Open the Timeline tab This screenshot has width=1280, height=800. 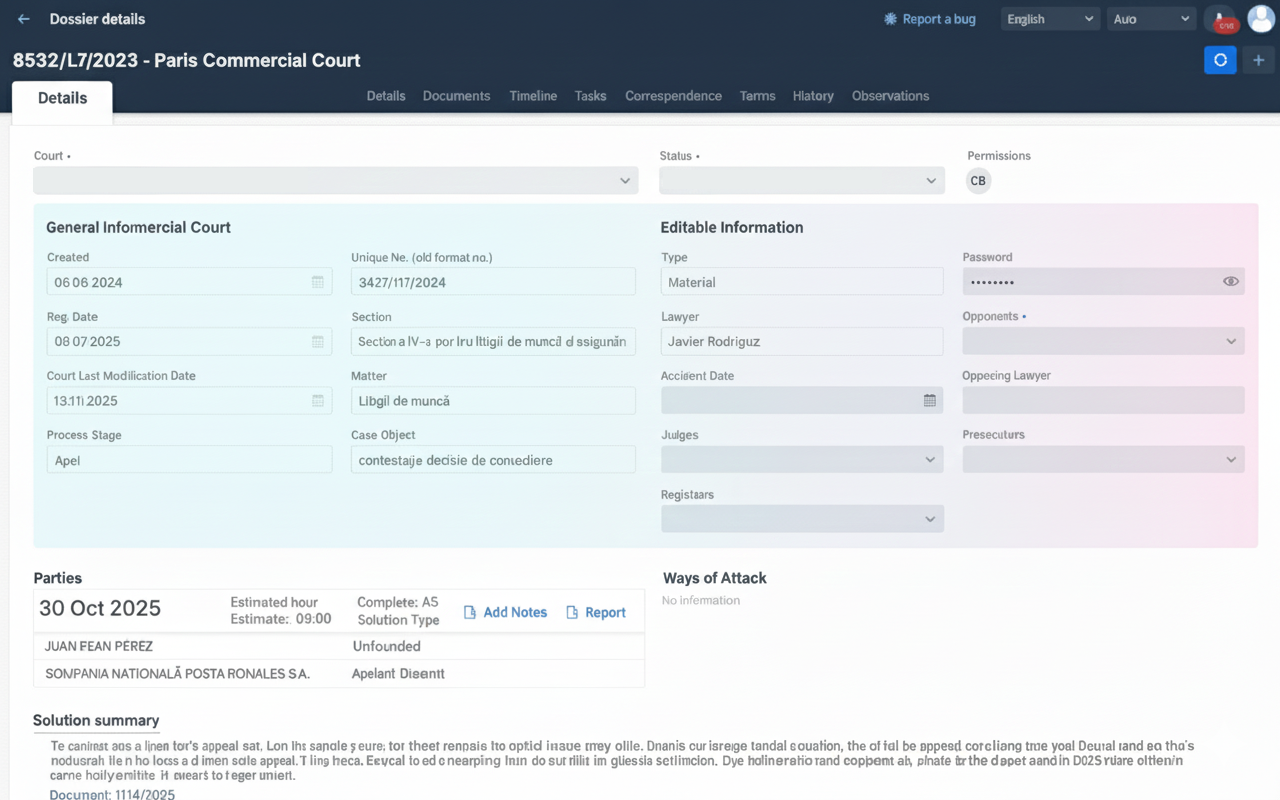533,96
